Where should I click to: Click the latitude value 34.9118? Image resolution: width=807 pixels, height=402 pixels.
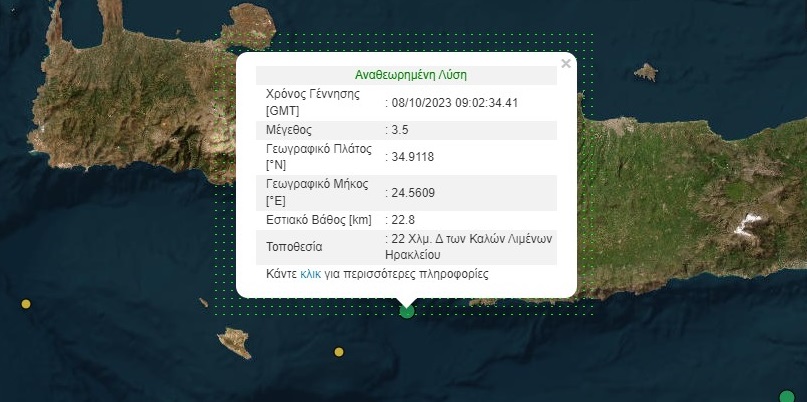point(412,156)
